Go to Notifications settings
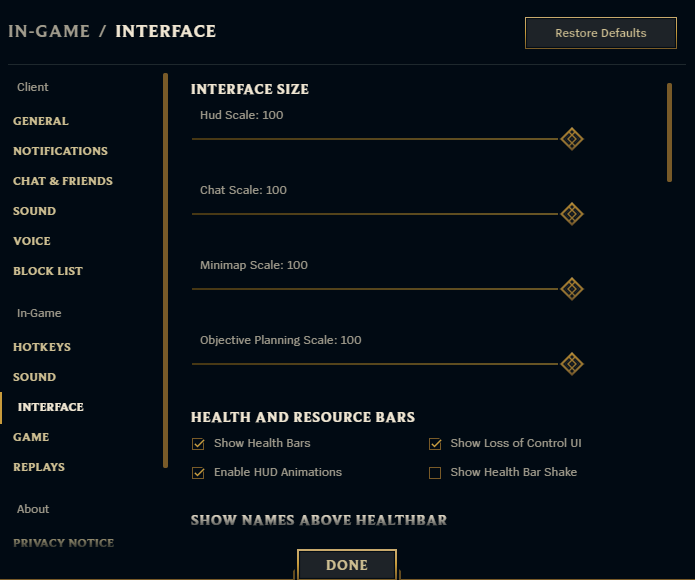695x580 pixels. point(60,151)
